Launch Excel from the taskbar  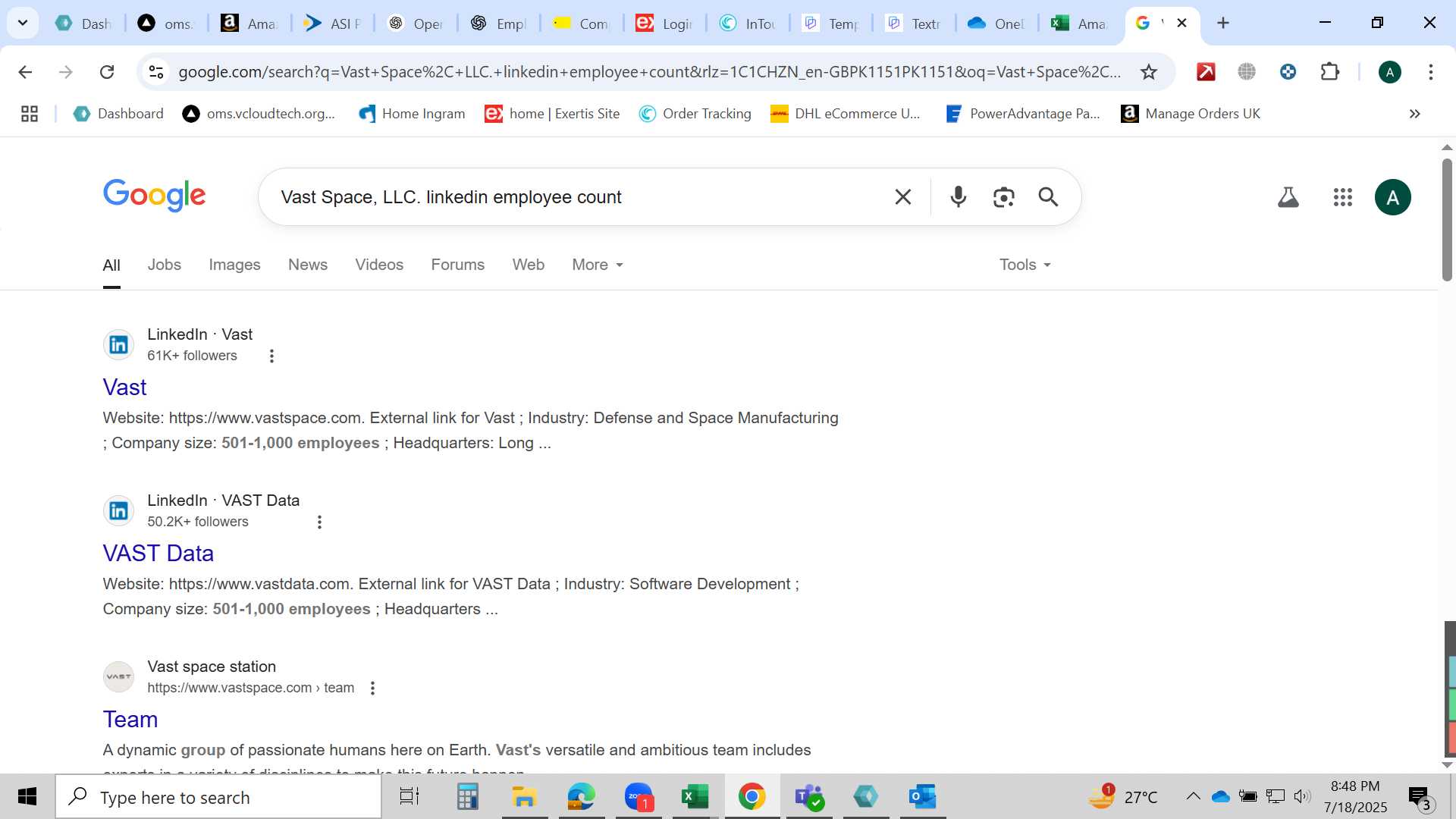click(695, 797)
